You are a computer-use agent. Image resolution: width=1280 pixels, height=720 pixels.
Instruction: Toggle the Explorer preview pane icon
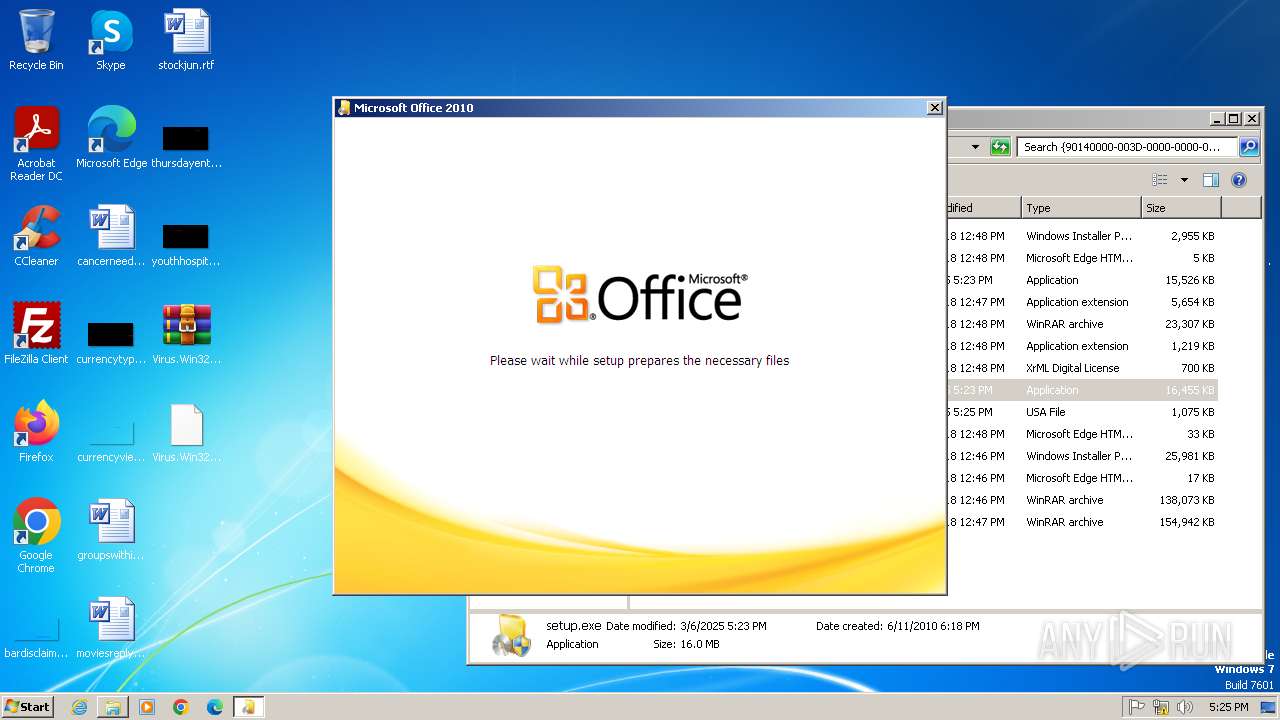point(1211,180)
